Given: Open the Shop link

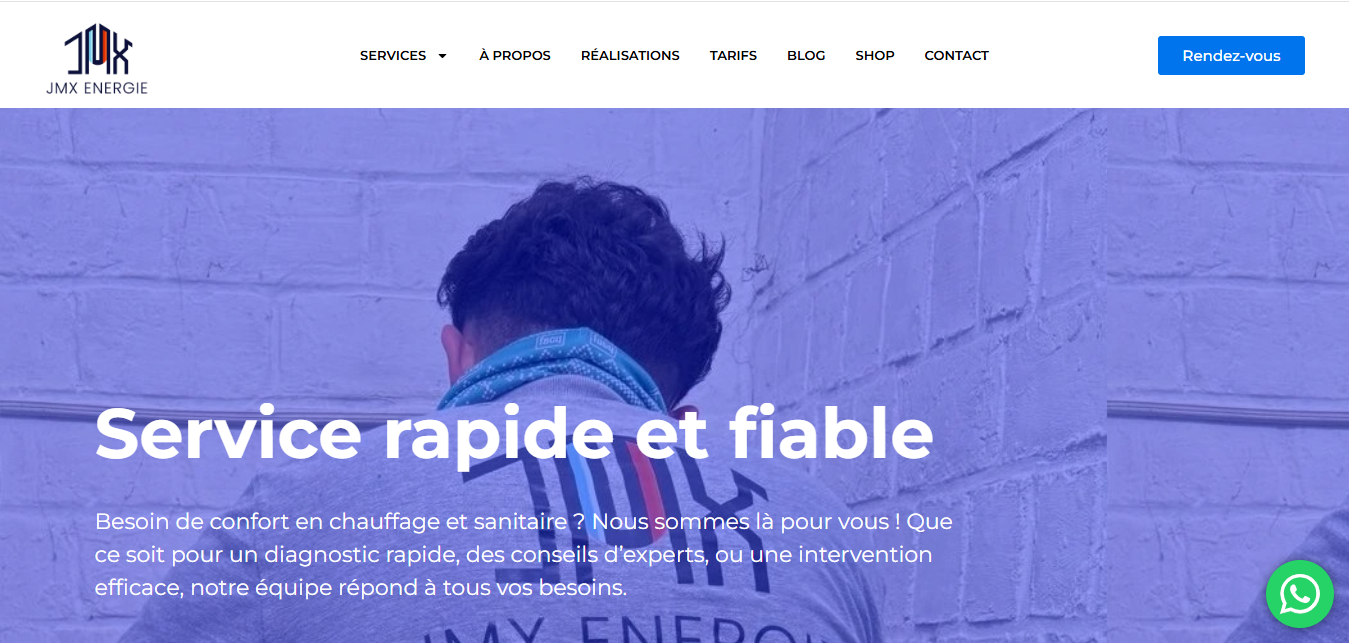Looking at the screenshot, I should tap(875, 56).
